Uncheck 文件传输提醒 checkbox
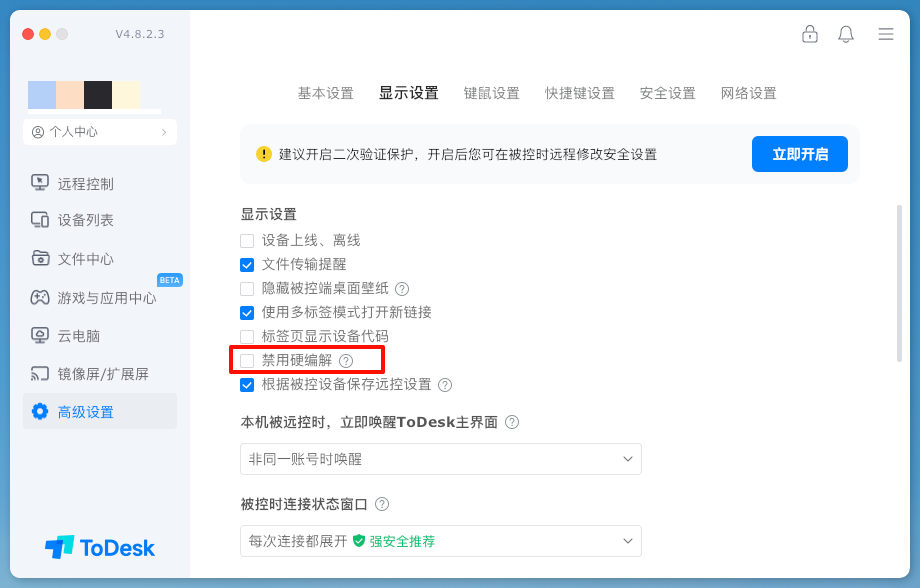This screenshot has width=920, height=588. (x=247, y=265)
